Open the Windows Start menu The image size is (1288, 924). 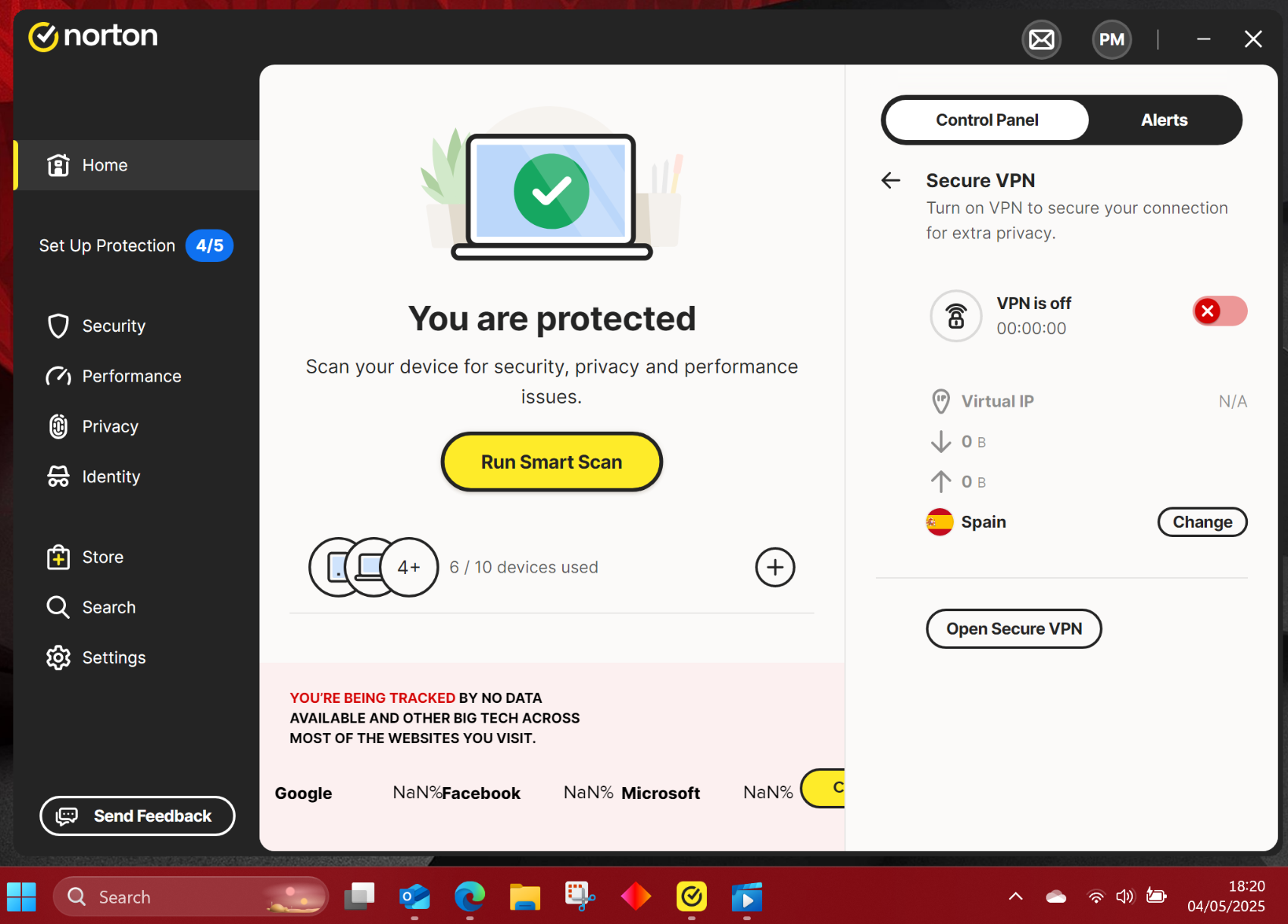pos(21,897)
